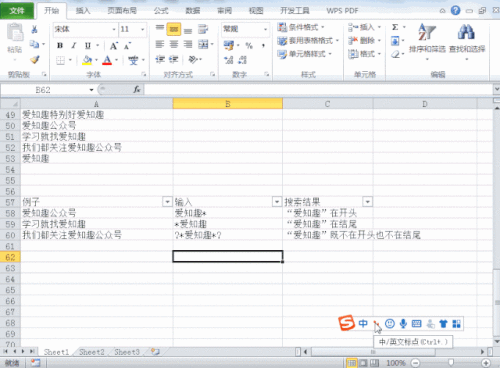Image resolution: width=500 pixels, height=368 pixels.
Task: Open the 文件 File tab
Action: pyautogui.click(x=17, y=11)
